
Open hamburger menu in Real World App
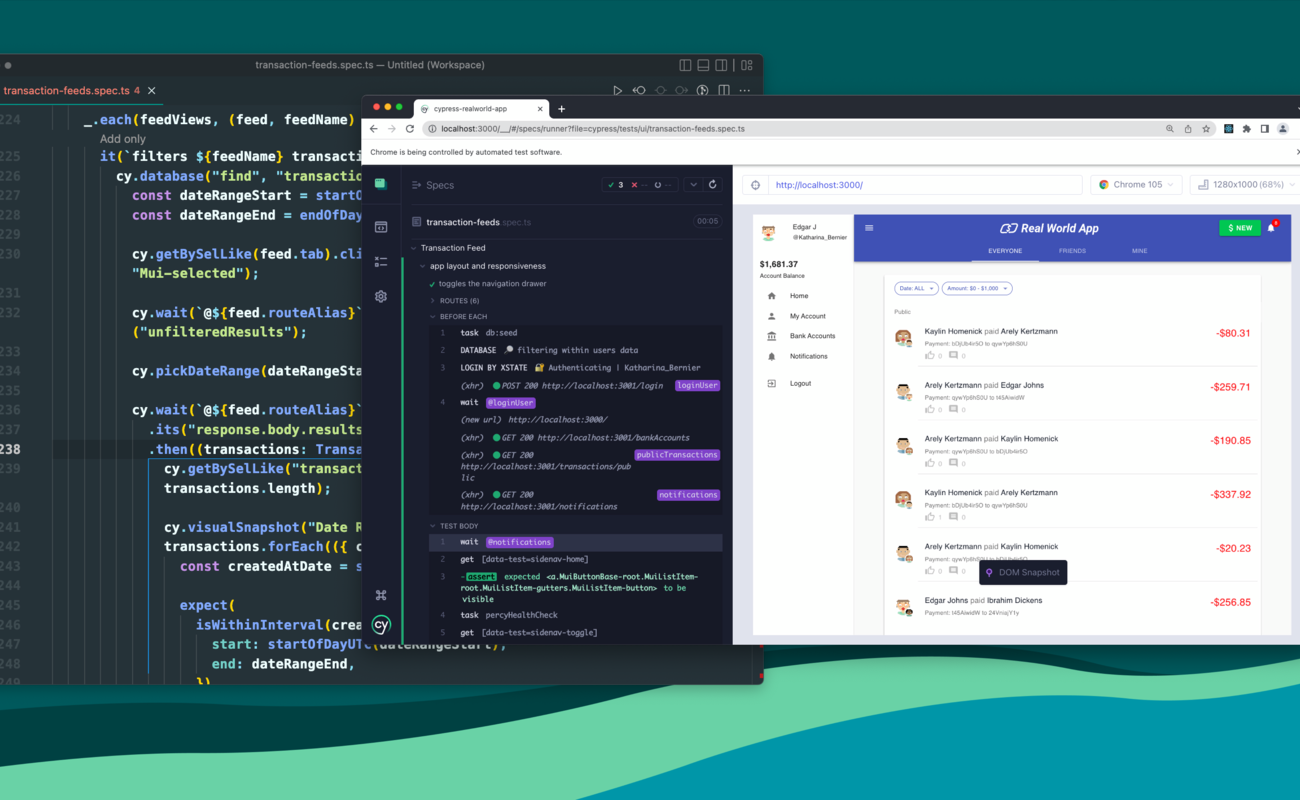click(869, 228)
